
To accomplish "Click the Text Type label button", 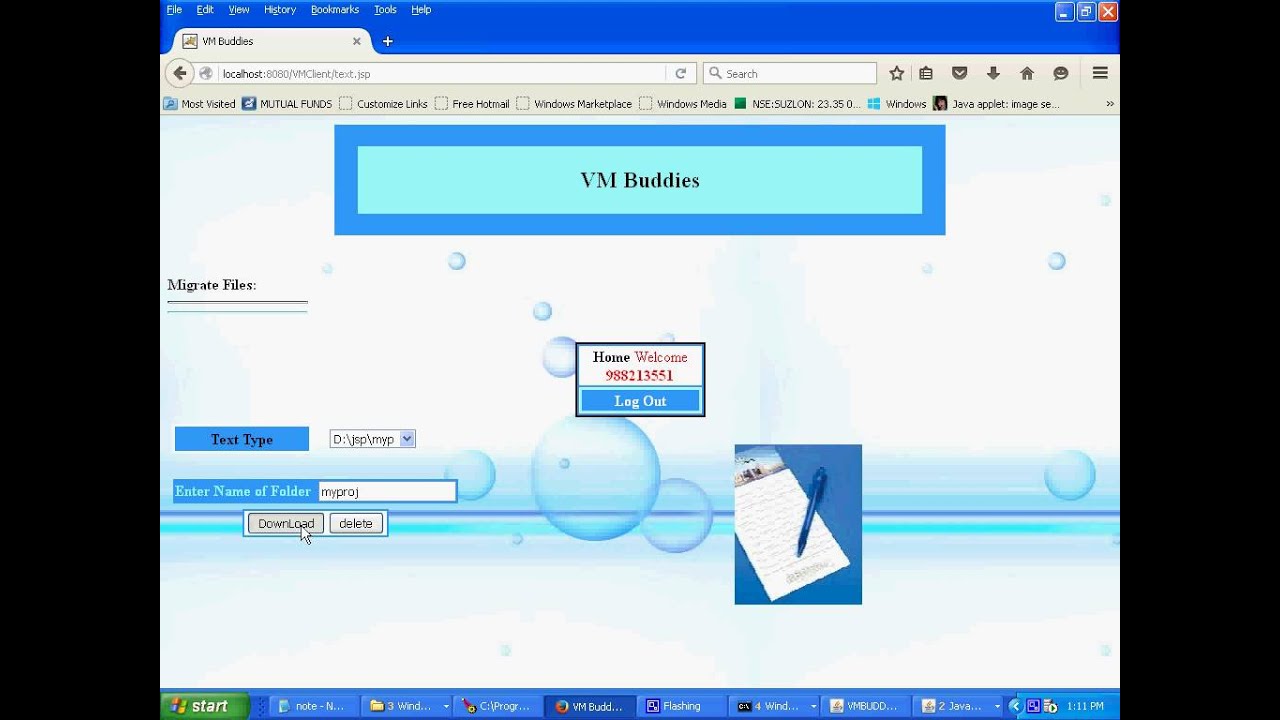I will click(242, 439).
